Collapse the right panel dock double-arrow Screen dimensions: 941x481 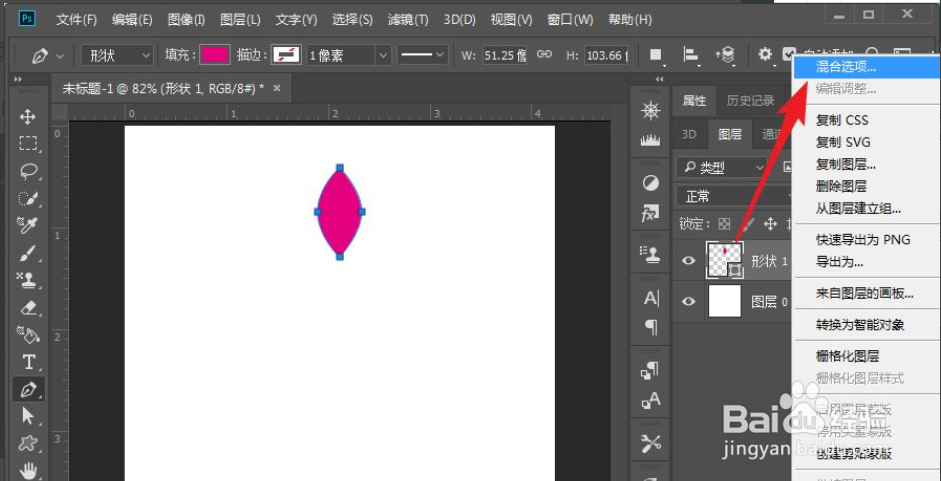coord(660,79)
